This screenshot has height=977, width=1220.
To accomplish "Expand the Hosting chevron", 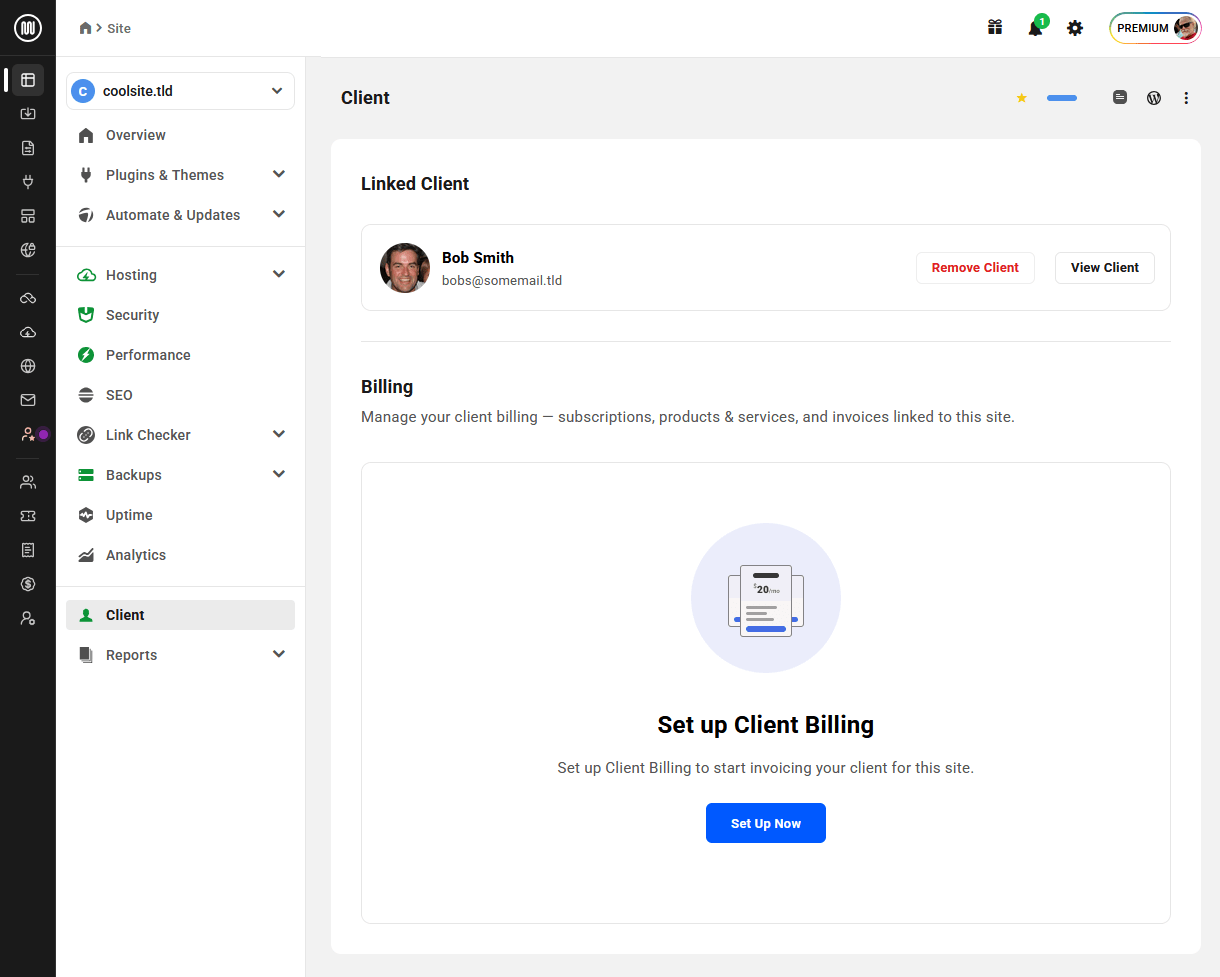I will click(x=279, y=274).
